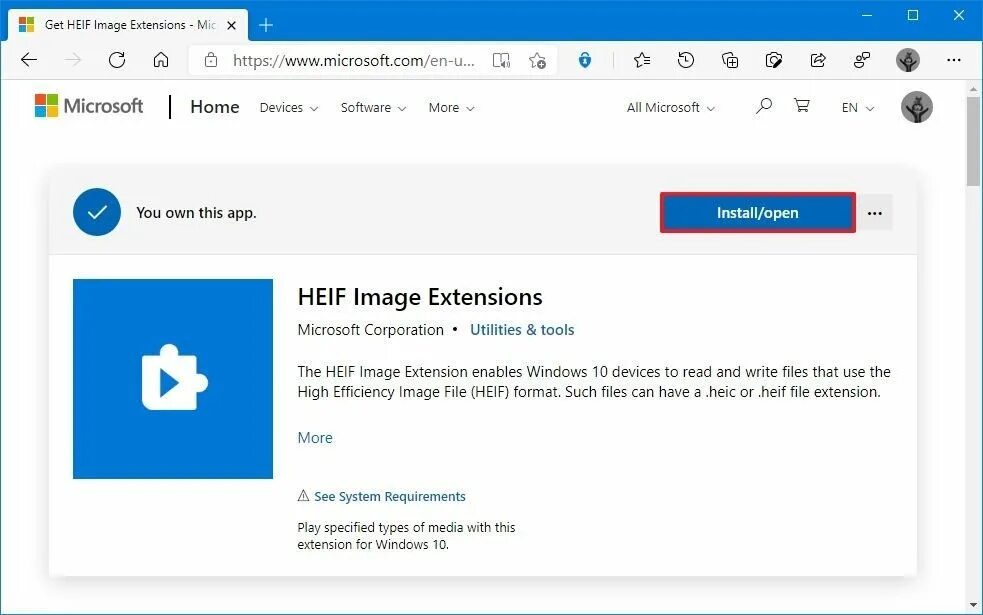Add this page to favorites

538,60
